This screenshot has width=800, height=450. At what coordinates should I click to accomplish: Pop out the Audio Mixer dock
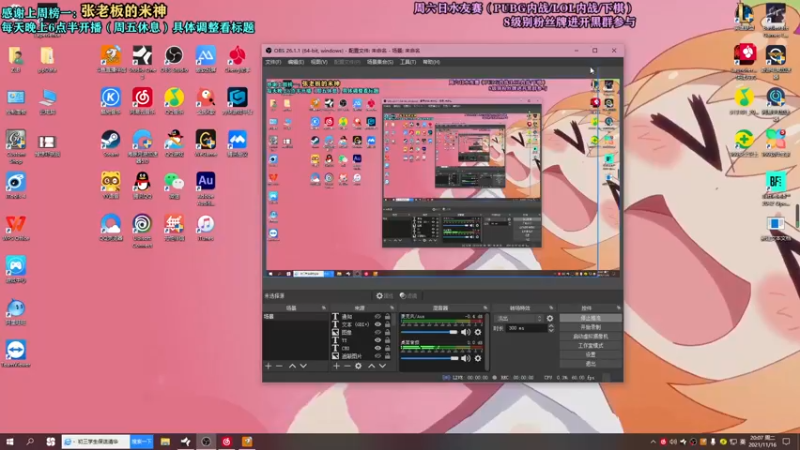click(485, 308)
